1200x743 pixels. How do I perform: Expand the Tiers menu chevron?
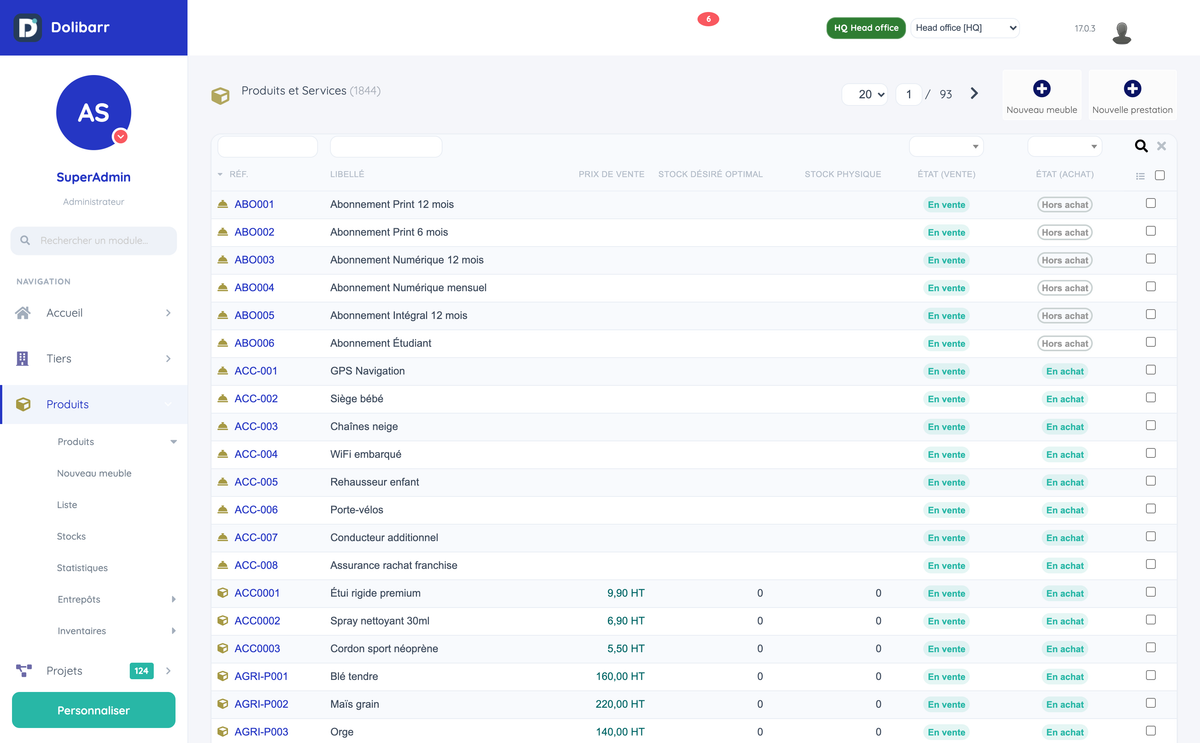[168, 358]
